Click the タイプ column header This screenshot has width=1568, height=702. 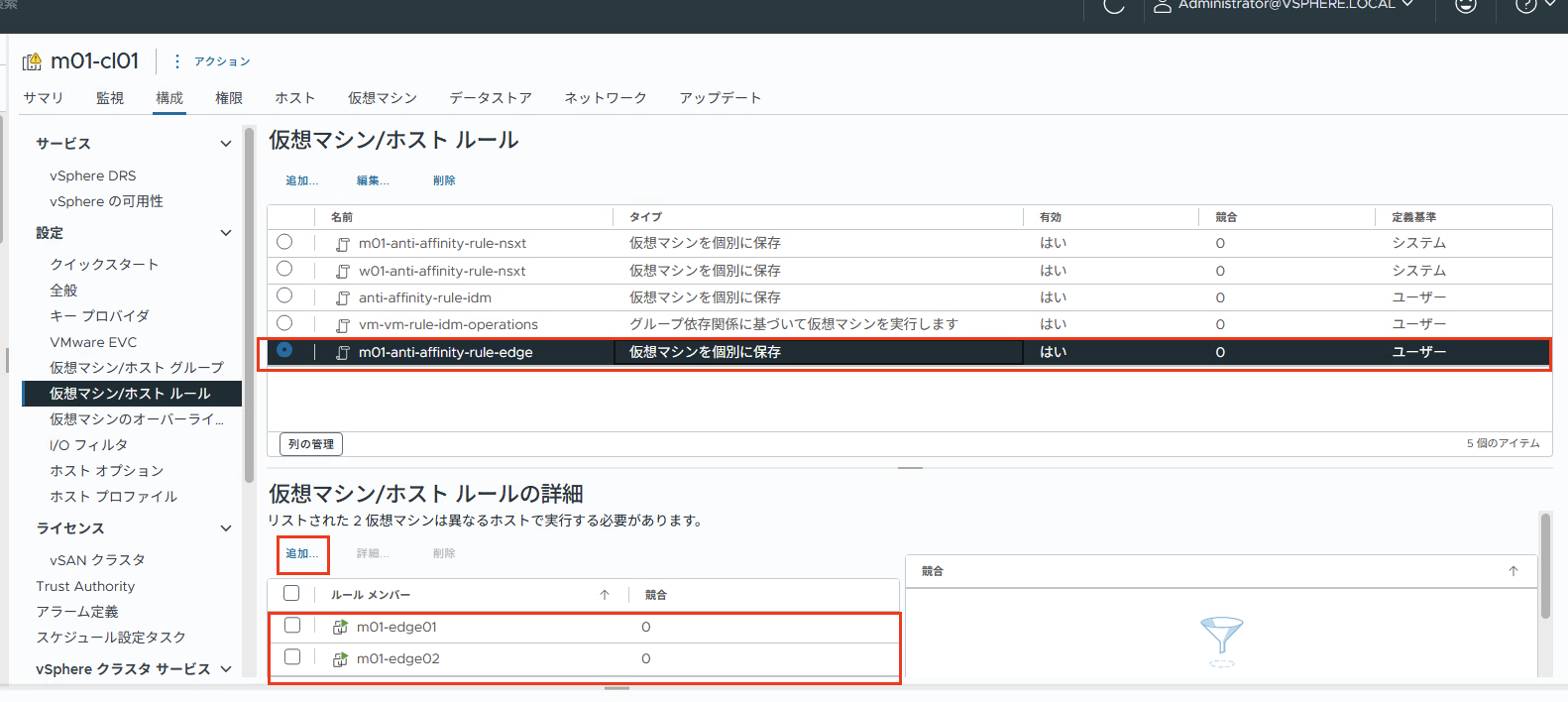[x=645, y=217]
